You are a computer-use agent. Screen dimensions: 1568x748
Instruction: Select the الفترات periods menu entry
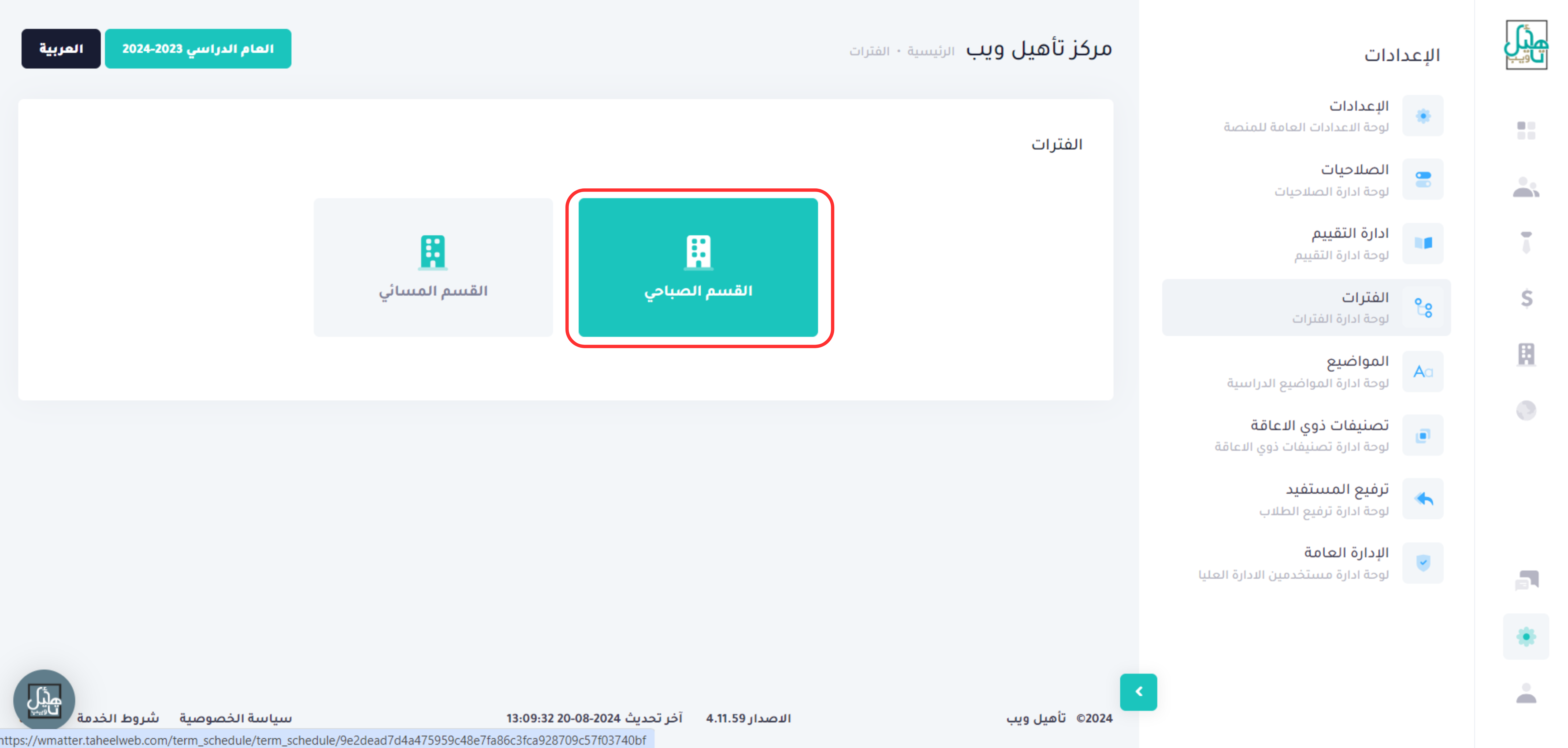[x=1306, y=307]
